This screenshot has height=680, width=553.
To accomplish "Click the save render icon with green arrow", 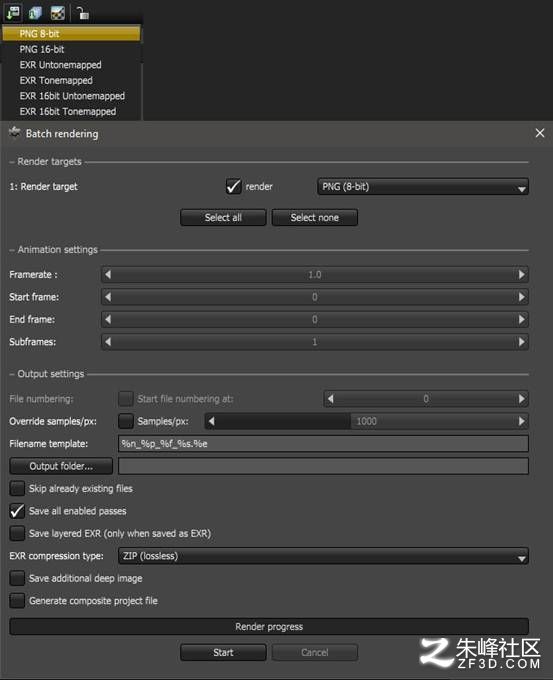I will tap(13, 12).
